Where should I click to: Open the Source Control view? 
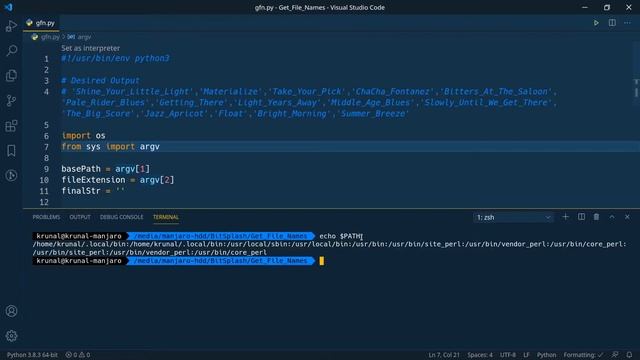pyautogui.click(x=11, y=100)
